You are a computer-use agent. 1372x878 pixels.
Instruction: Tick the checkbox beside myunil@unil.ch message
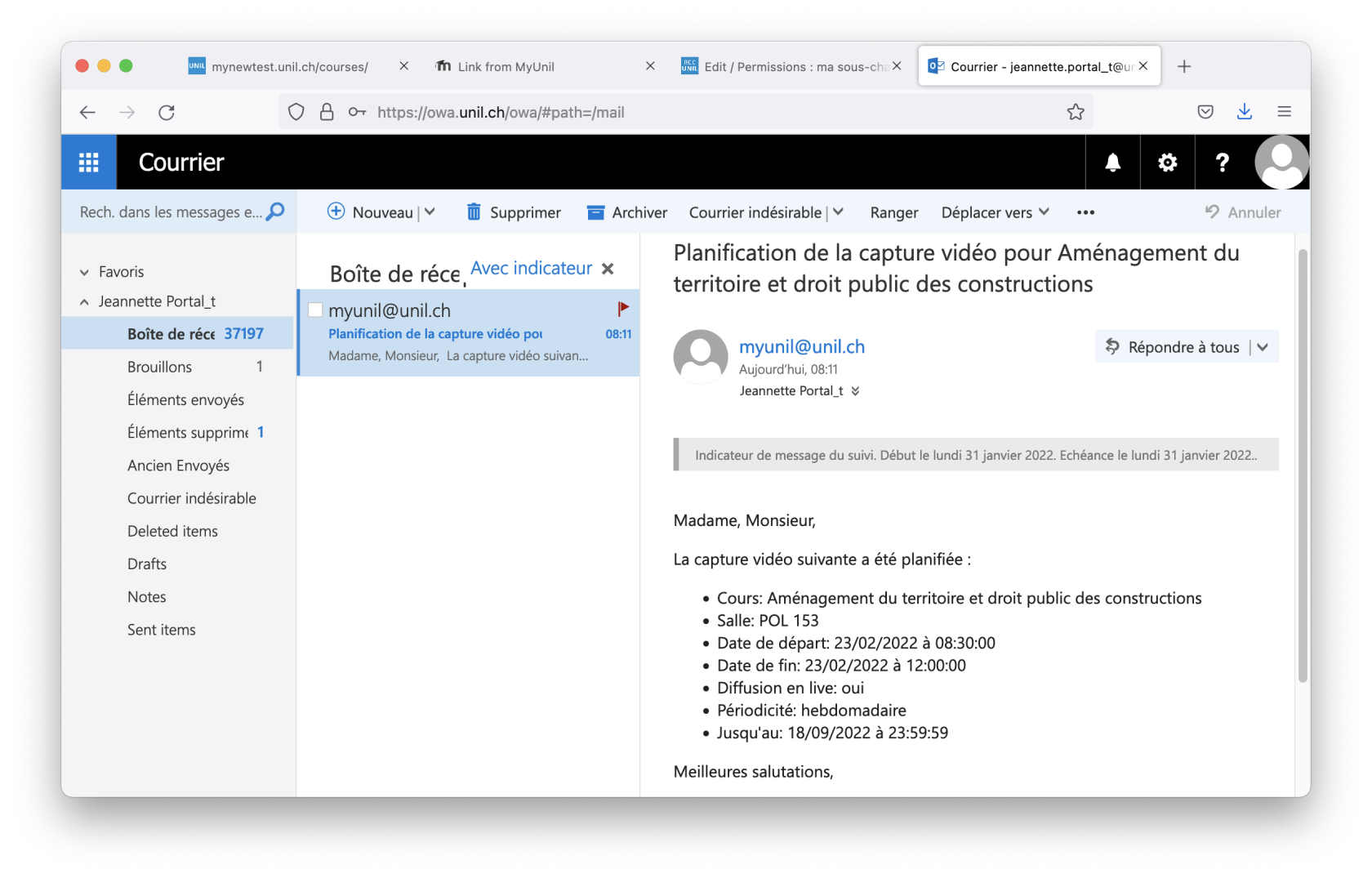(315, 310)
